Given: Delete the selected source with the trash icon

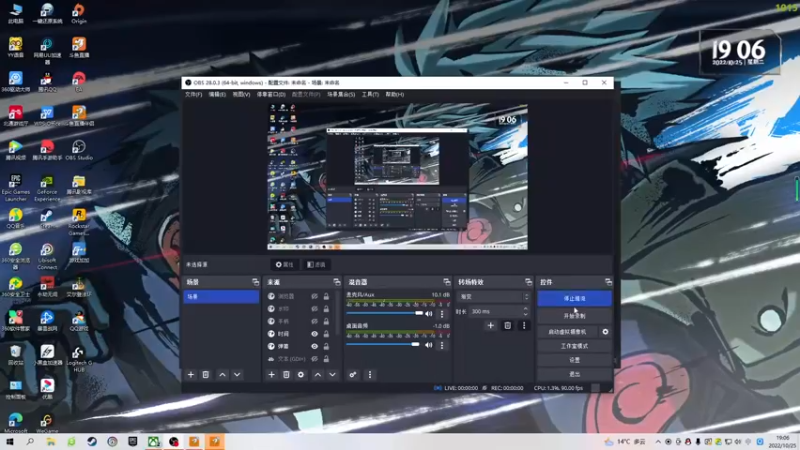Looking at the screenshot, I should 286,374.
